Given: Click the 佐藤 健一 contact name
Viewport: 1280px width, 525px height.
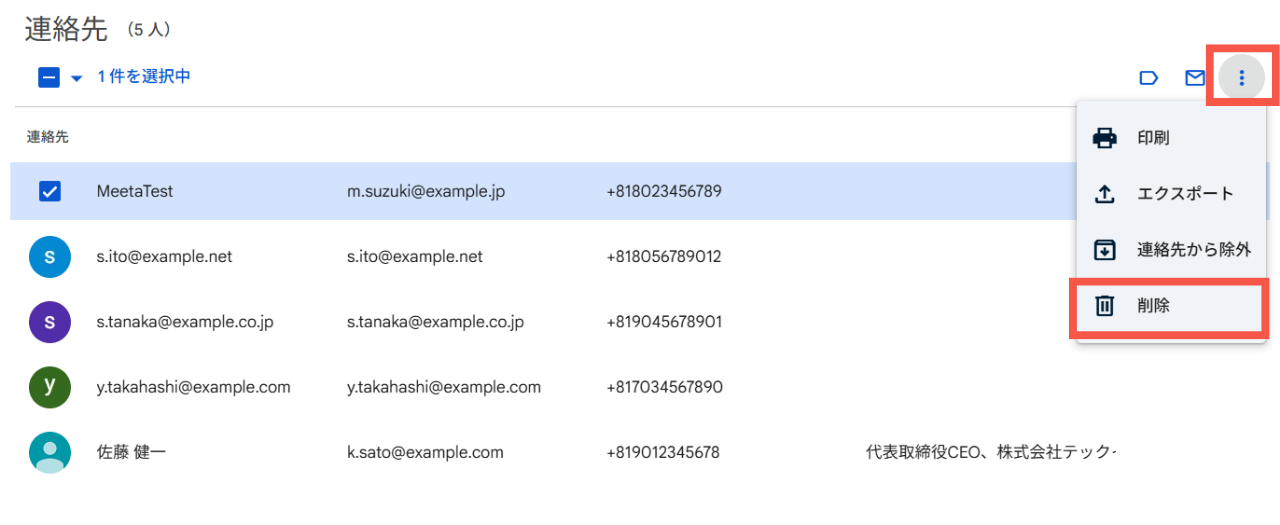Looking at the screenshot, I should (131, 452).
